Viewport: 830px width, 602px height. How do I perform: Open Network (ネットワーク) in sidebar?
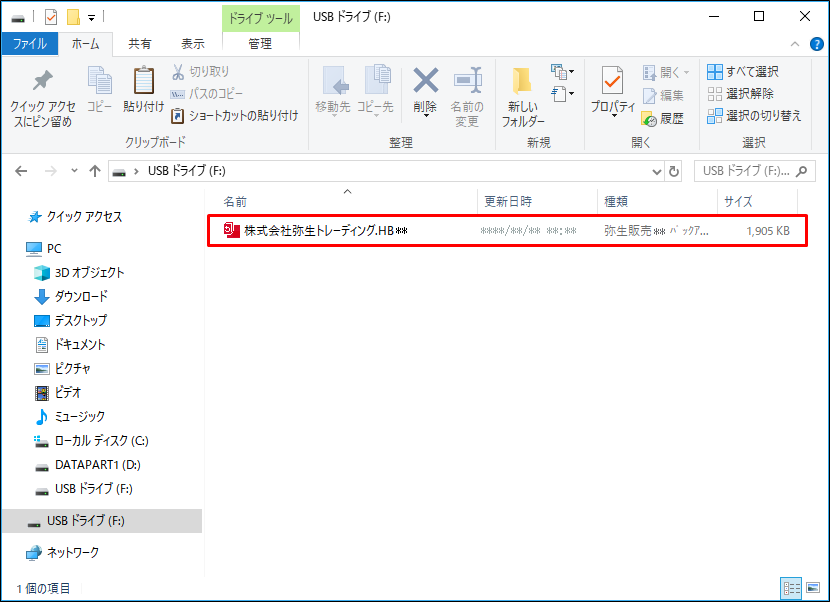[62, 552]
